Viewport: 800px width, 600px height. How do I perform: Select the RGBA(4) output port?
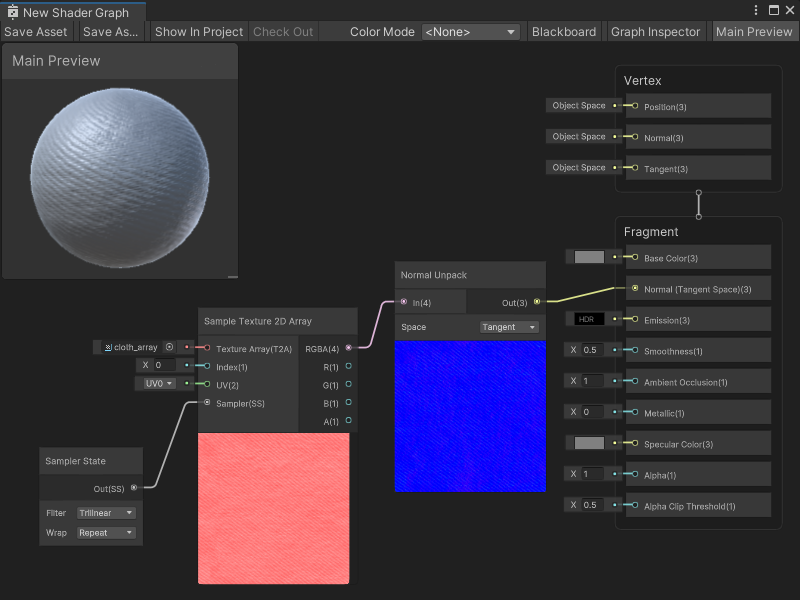coord(348,347)
